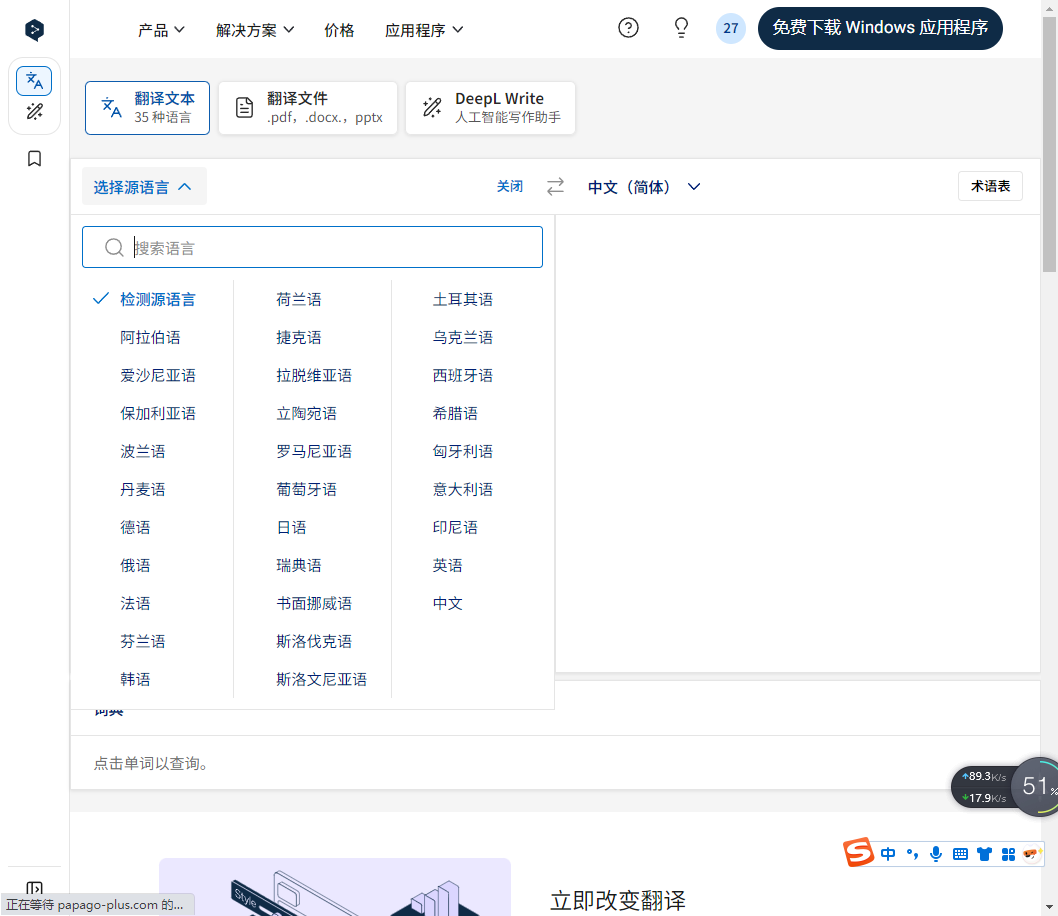The image size is (1058, 916).
Task: Choose 俄语 from the language list
Action: click(x=135, y=565)
